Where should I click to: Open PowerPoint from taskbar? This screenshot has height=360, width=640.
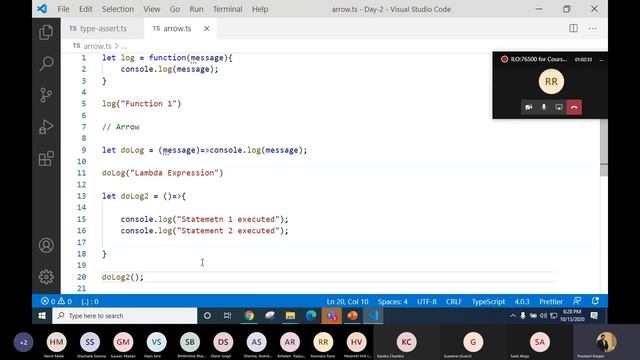[x=353, y=316]
